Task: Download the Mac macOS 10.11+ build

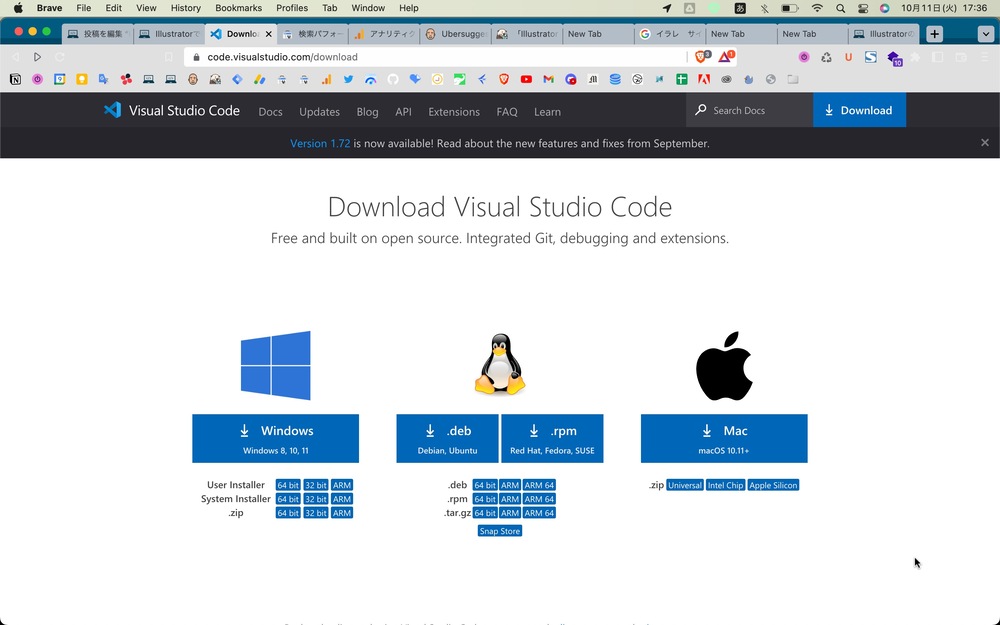Action: [x=724, y=438]
